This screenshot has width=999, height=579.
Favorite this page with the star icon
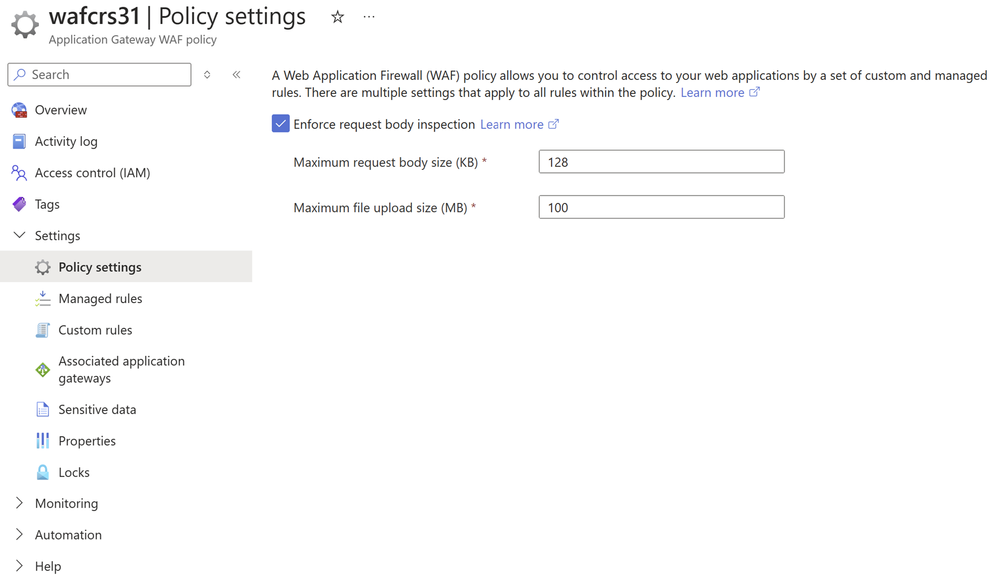pyautogui.click(x=338, y=17)
